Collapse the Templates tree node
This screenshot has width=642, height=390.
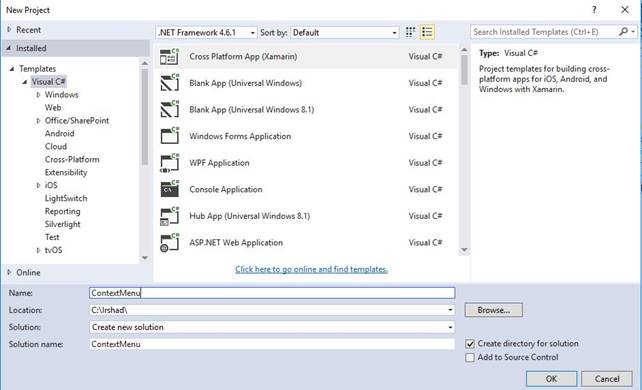pyautogui.click(x=12, y=69)
